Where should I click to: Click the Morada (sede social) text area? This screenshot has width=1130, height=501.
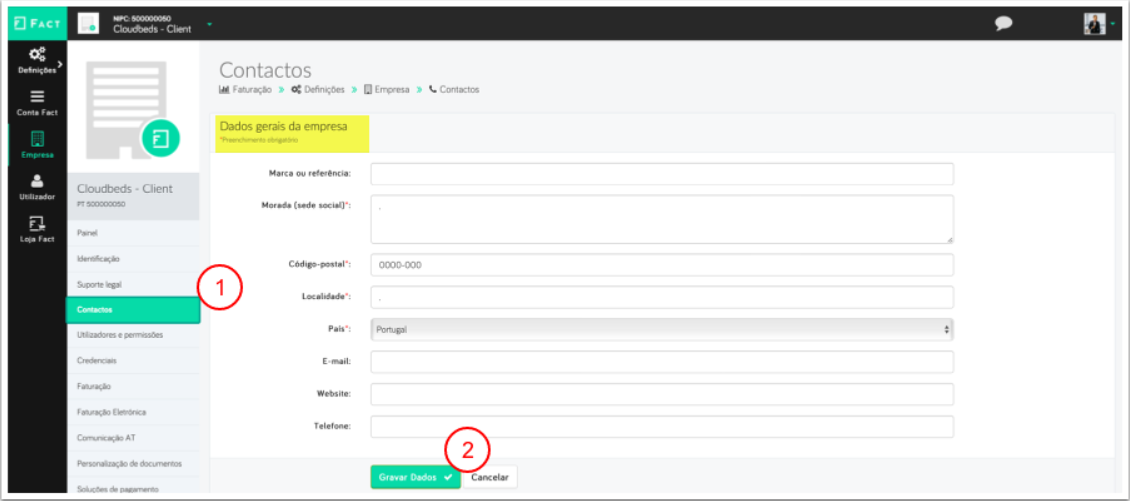[x=661, y=219]
